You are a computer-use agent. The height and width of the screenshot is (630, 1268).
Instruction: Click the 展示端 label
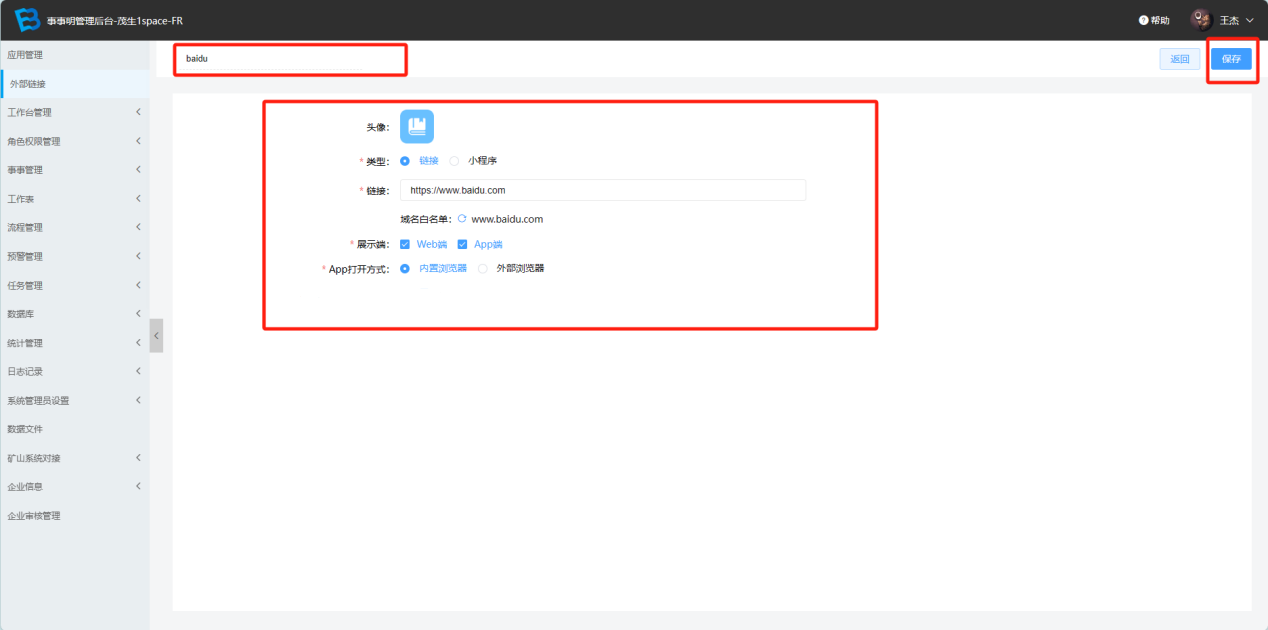tap(374, 244)
